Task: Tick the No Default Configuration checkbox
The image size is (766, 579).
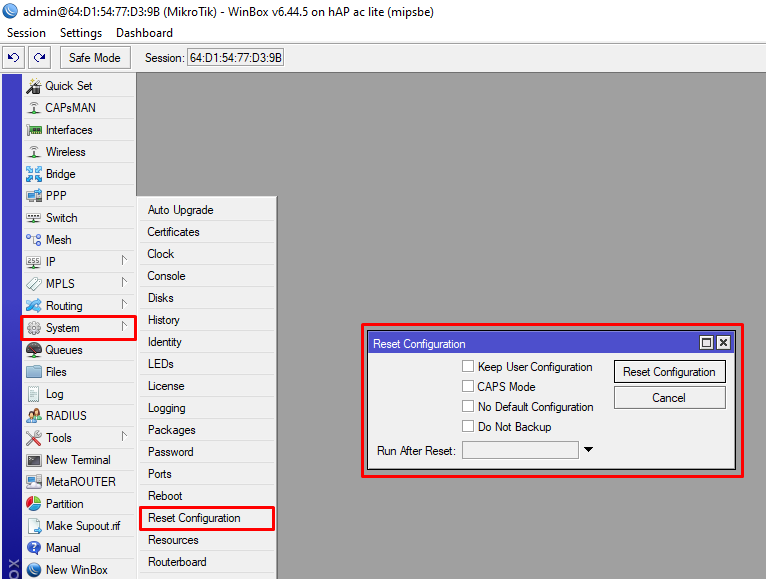Action: click(468, 407)
